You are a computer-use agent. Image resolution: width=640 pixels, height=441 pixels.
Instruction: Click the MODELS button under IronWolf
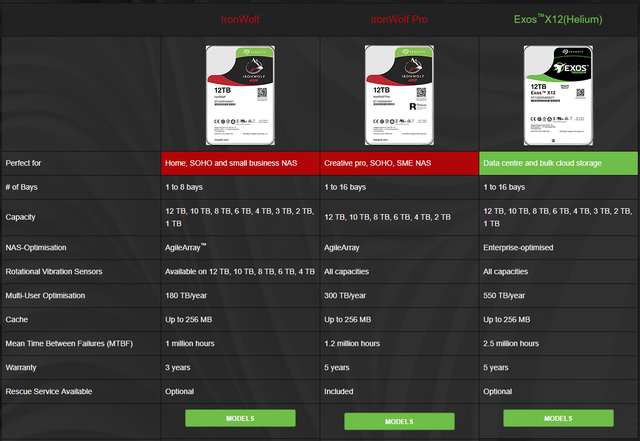240,418
